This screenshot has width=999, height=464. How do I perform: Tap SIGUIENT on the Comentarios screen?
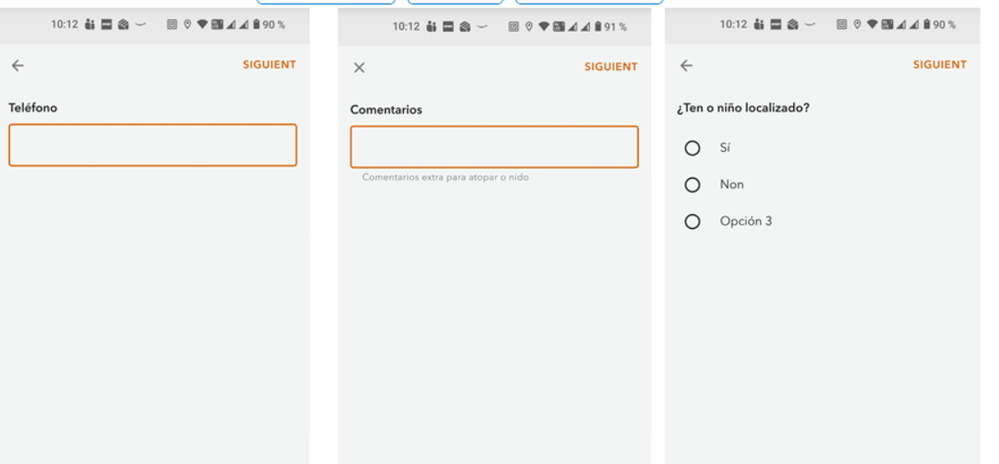click(611, 67)
